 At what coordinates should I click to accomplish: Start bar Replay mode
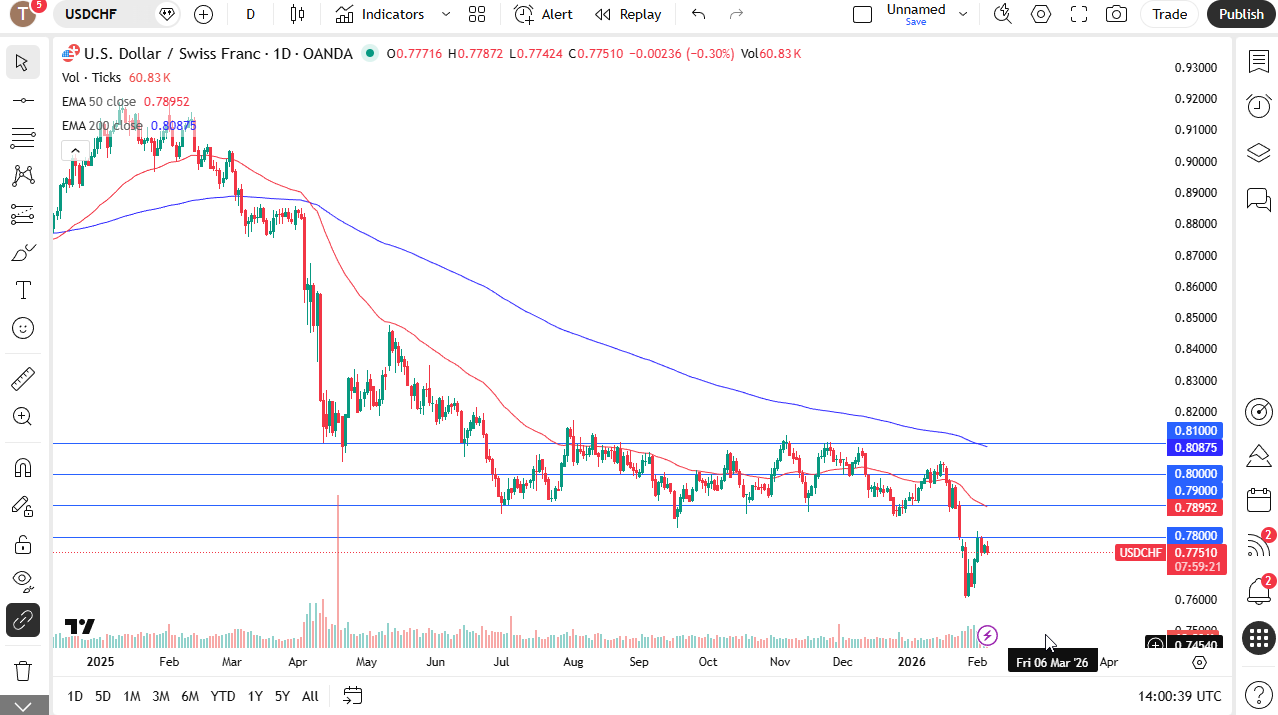pyautogui.click(x=628, y=14)
